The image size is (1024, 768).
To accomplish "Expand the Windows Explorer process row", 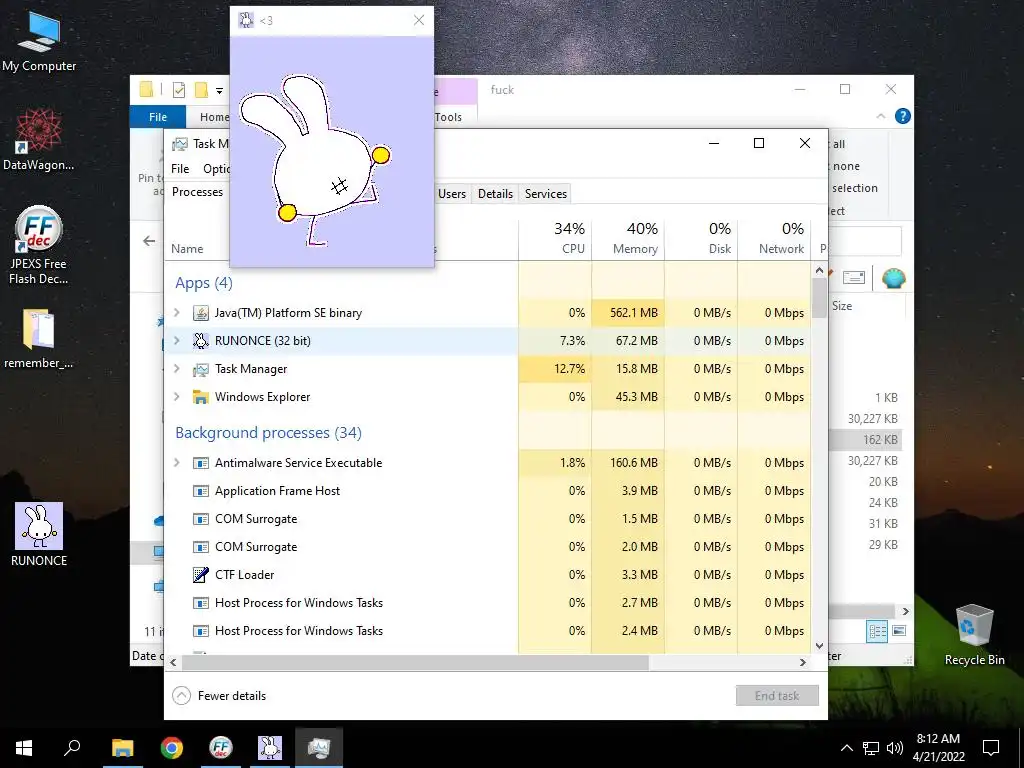I will coord(176,397).
